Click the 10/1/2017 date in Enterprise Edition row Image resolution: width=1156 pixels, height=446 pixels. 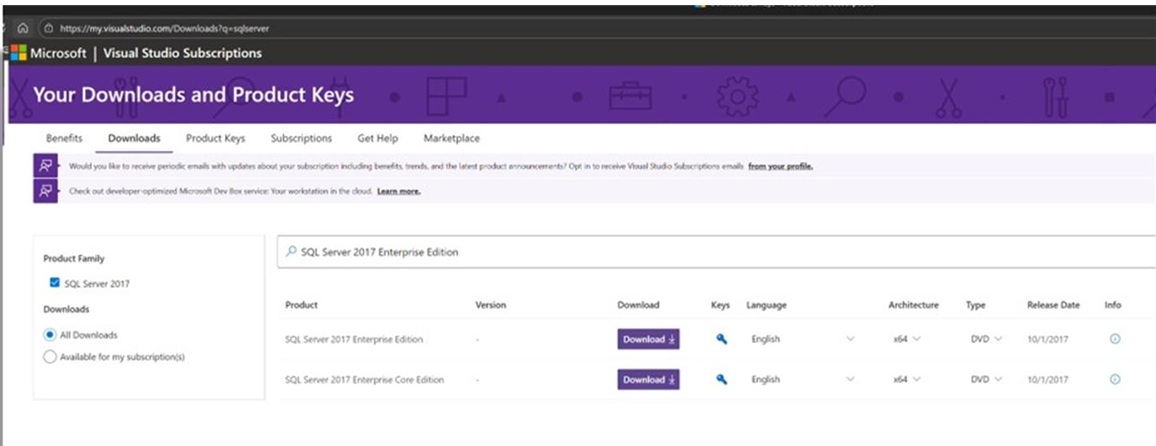1047,340
